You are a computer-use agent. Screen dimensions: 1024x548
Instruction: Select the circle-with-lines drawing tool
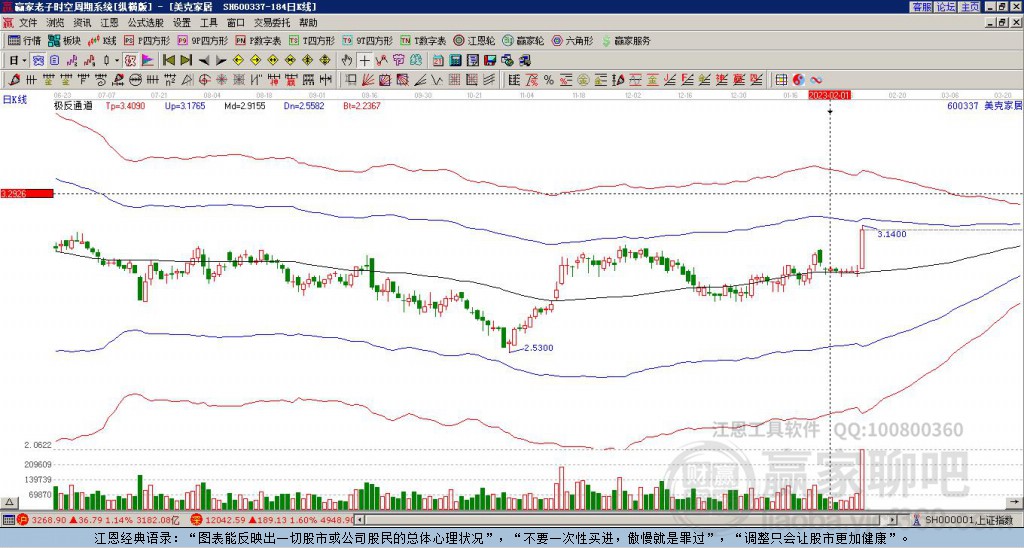point(135,80)
